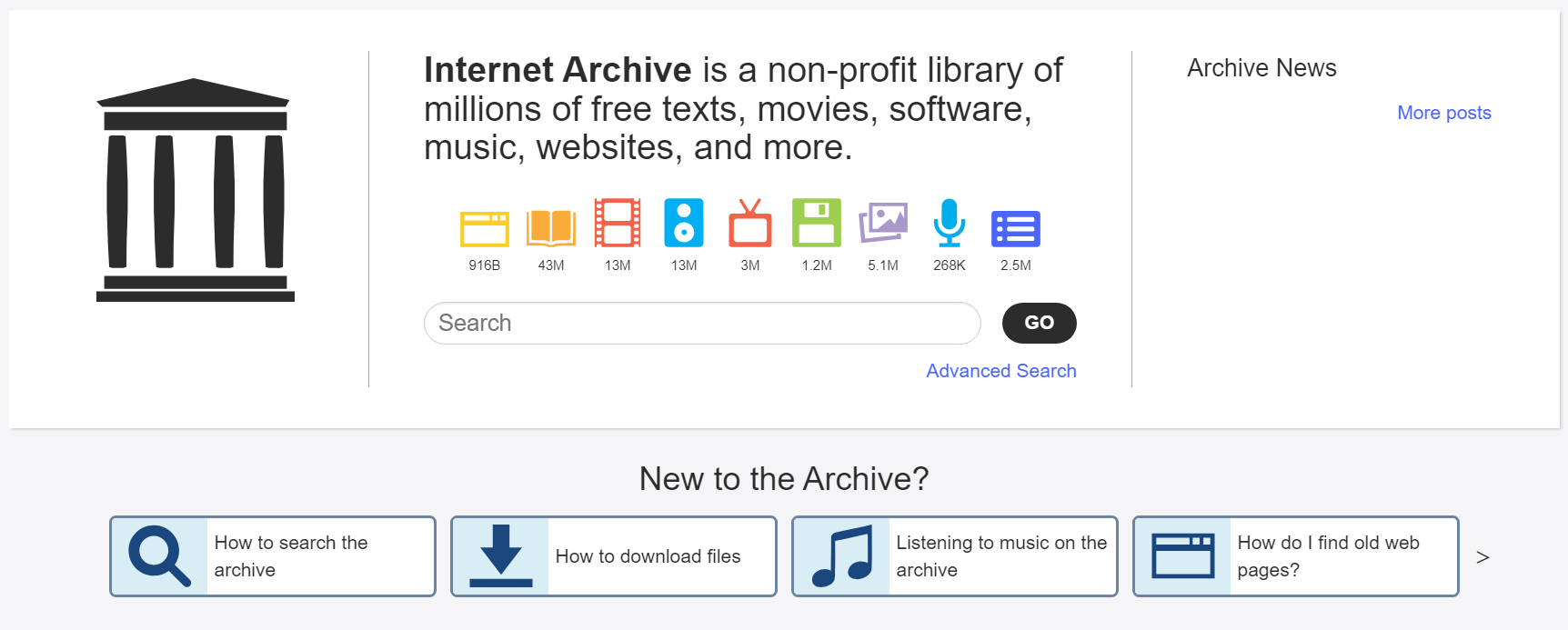Browse the Images collection icon (5.1M)
Screen dimensions: 1568x630
click(882, 227)
